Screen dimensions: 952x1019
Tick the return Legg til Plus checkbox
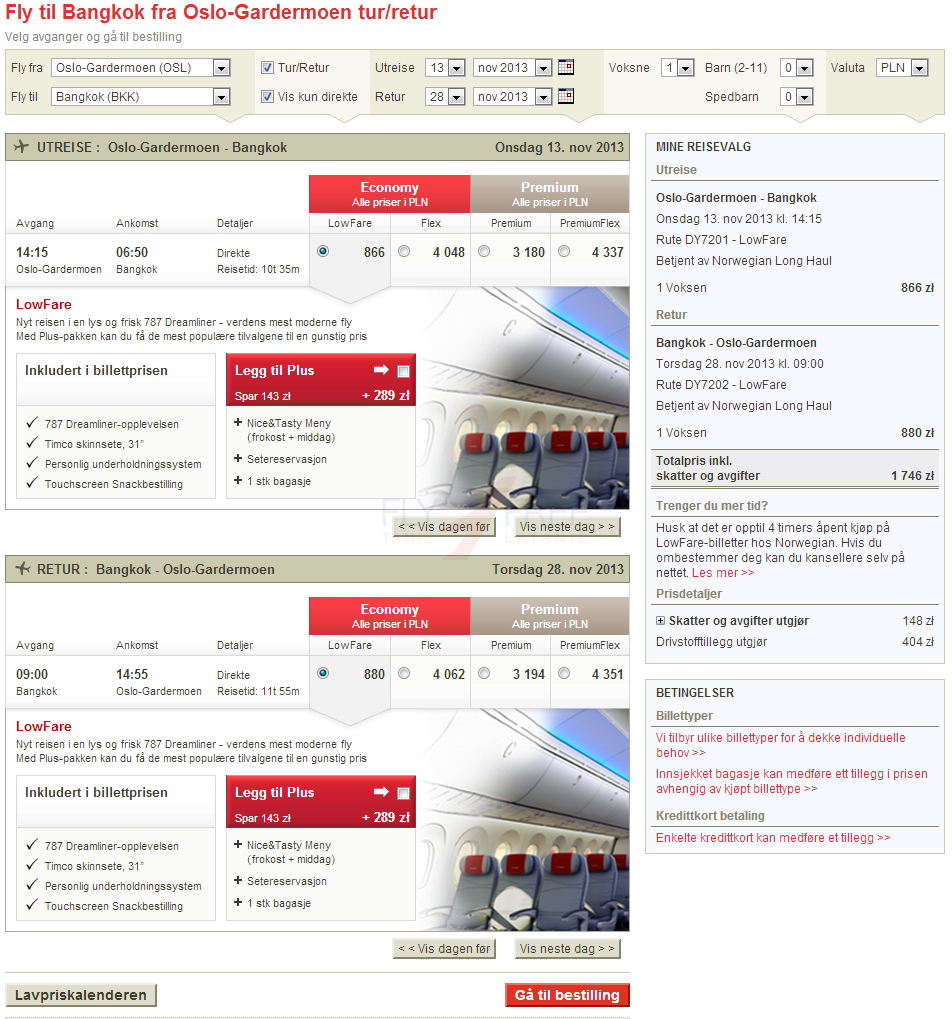coord(404,793)
